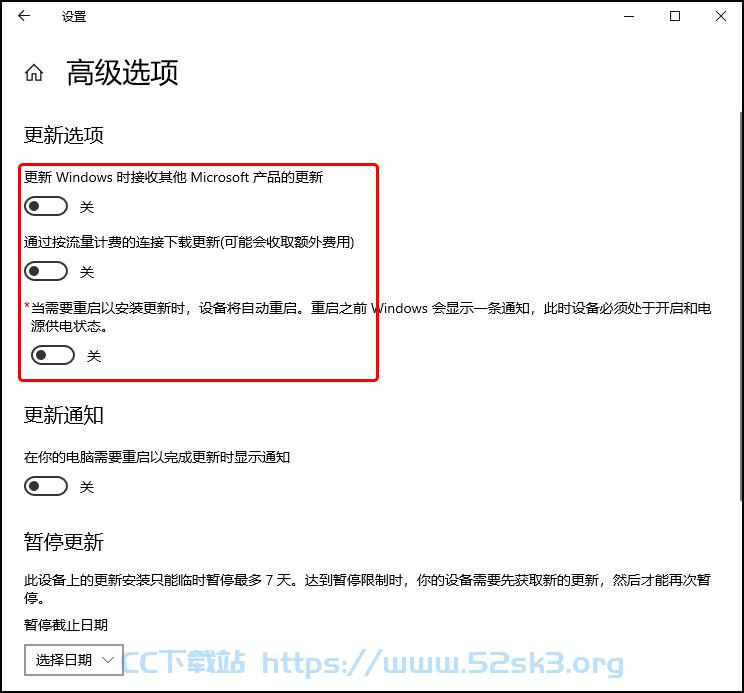Minimize the 设置 window

(629, 17)
